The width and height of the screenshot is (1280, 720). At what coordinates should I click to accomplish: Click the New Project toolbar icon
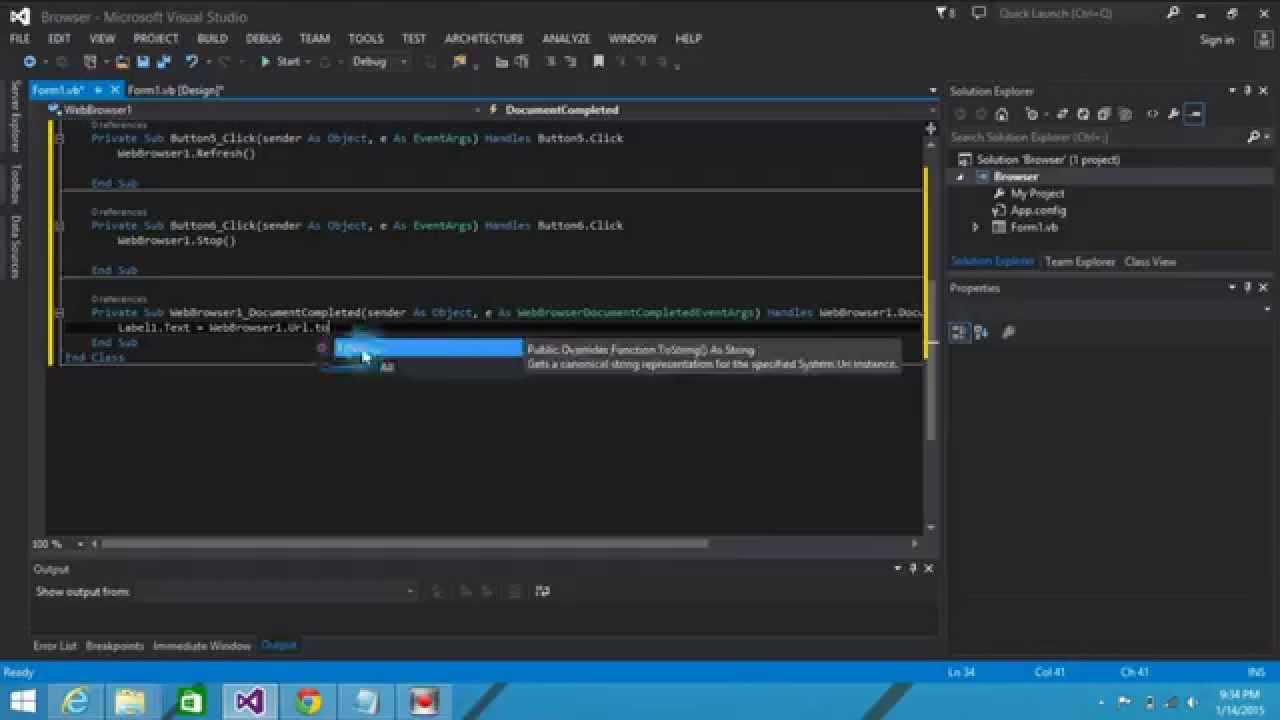(91, 62)
